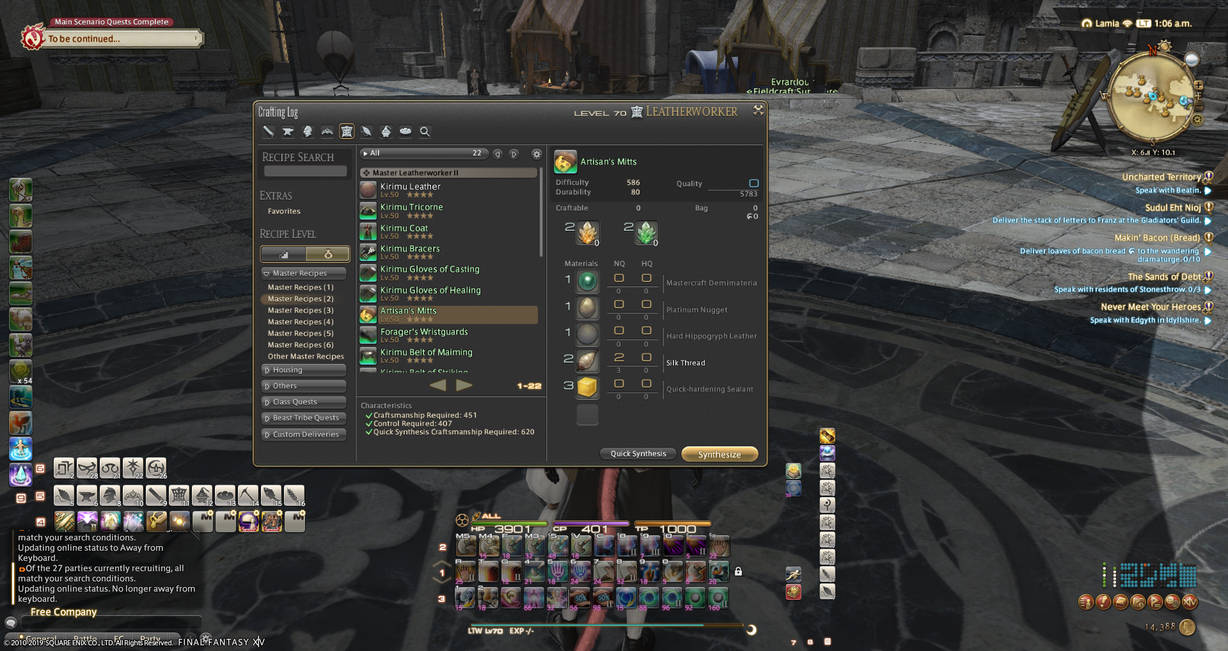1228x651 pixels.
Task: Select the Armorer helmet class icon
Action: point(308,131)
